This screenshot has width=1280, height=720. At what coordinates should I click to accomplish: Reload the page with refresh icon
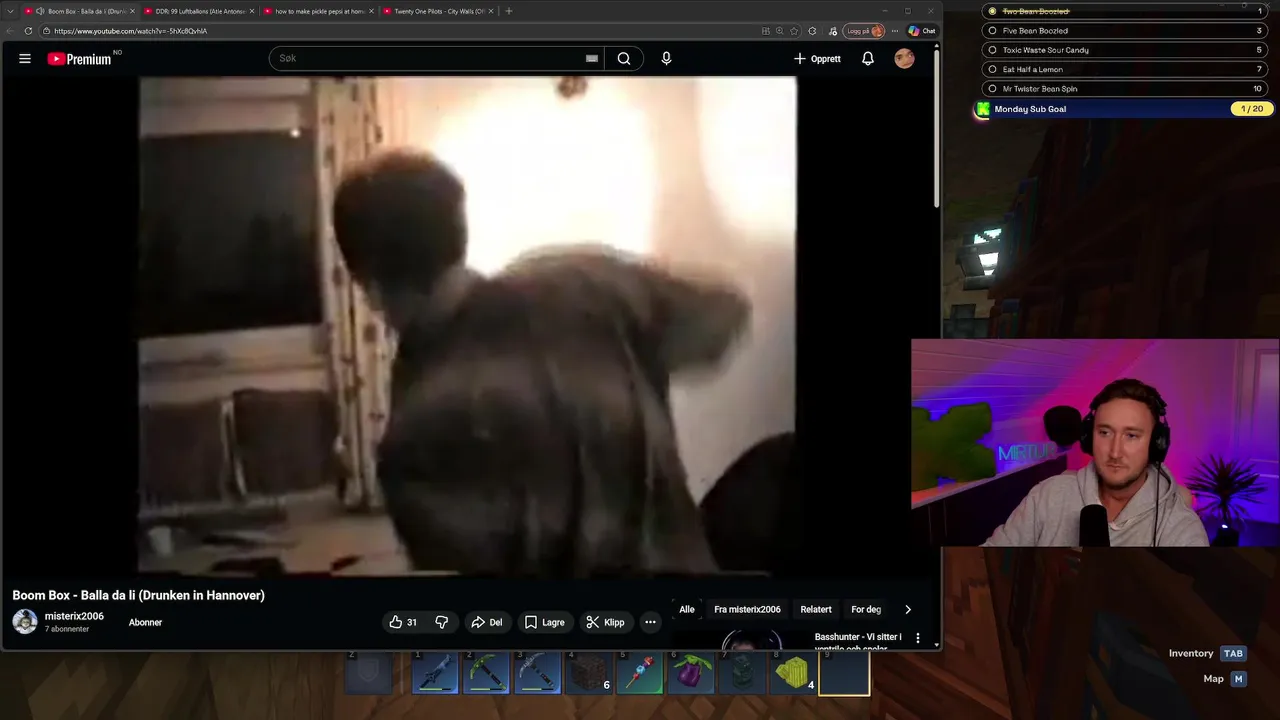(28, 31)
